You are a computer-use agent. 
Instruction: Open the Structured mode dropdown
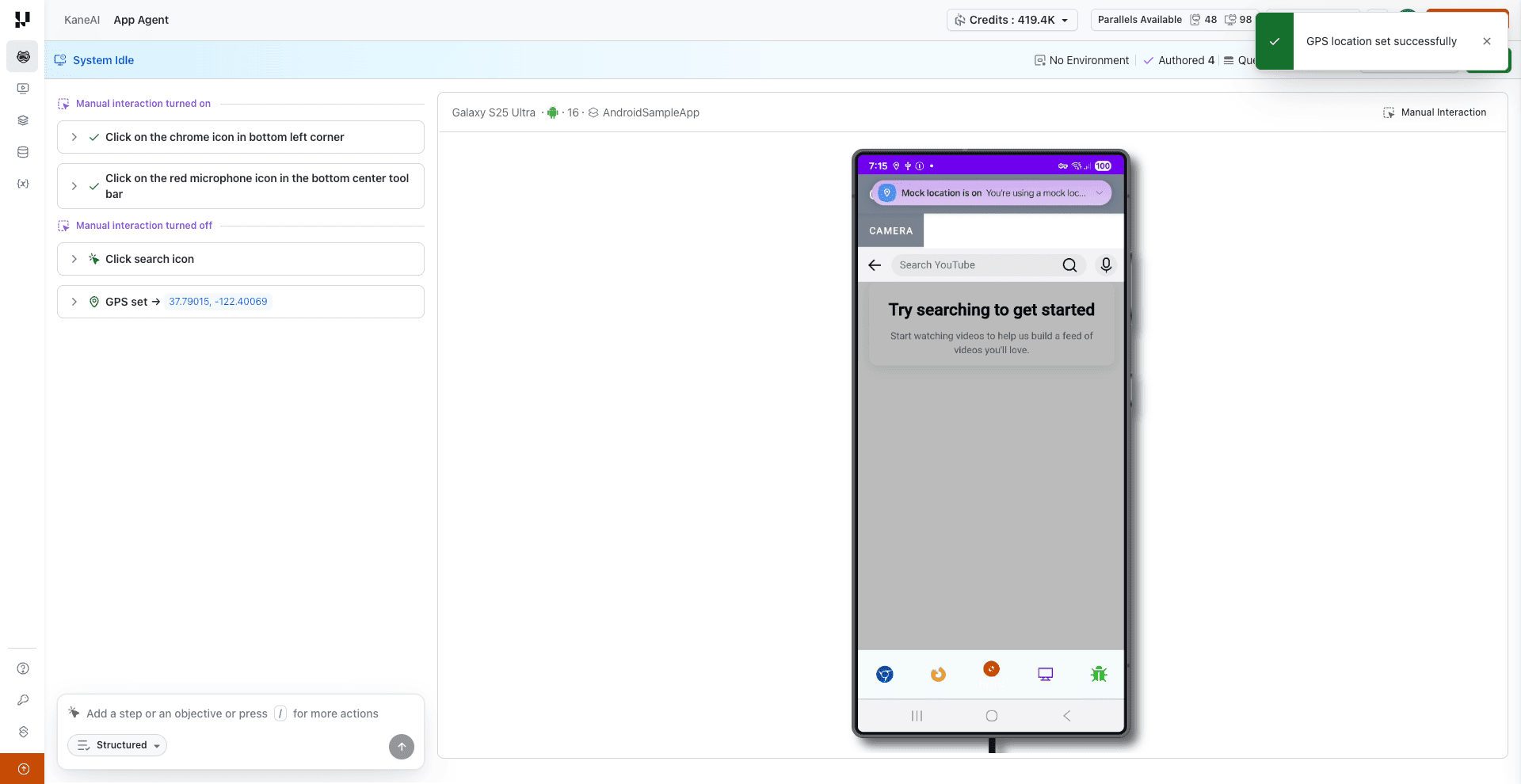117,745
